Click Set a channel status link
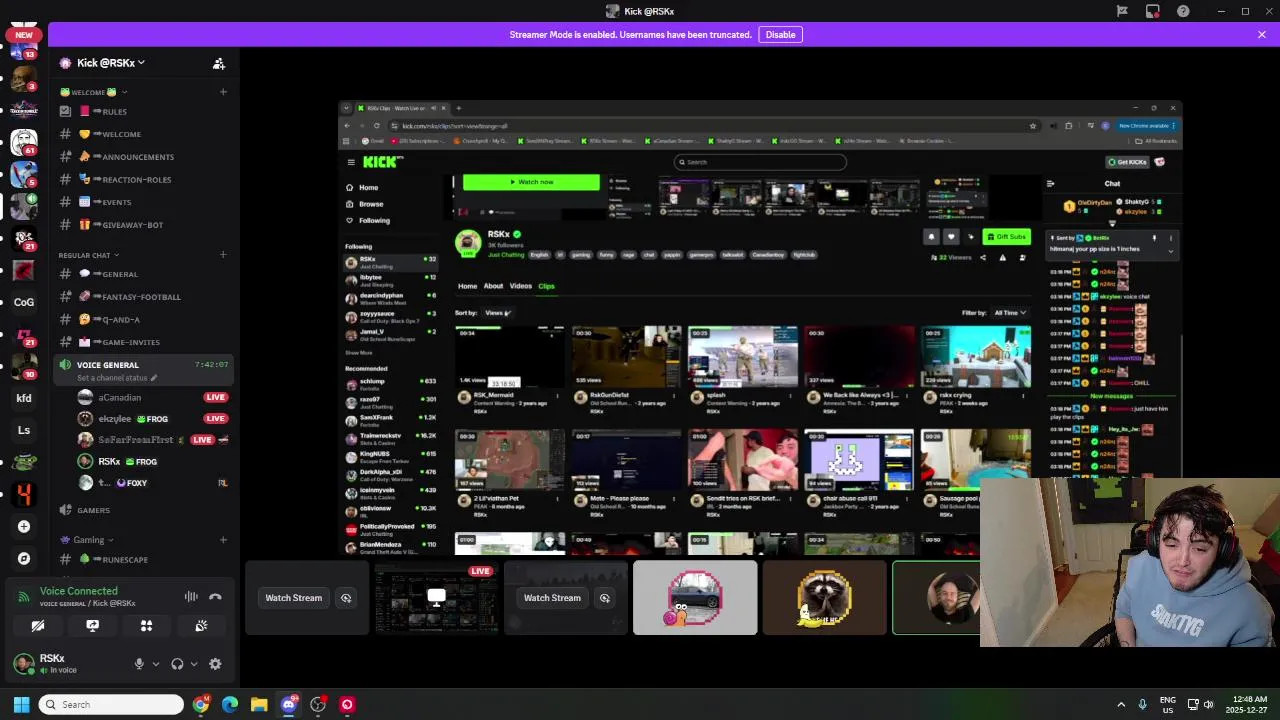Image resolution: width=1280 pixels, height=720 pixels. point(118,378)
